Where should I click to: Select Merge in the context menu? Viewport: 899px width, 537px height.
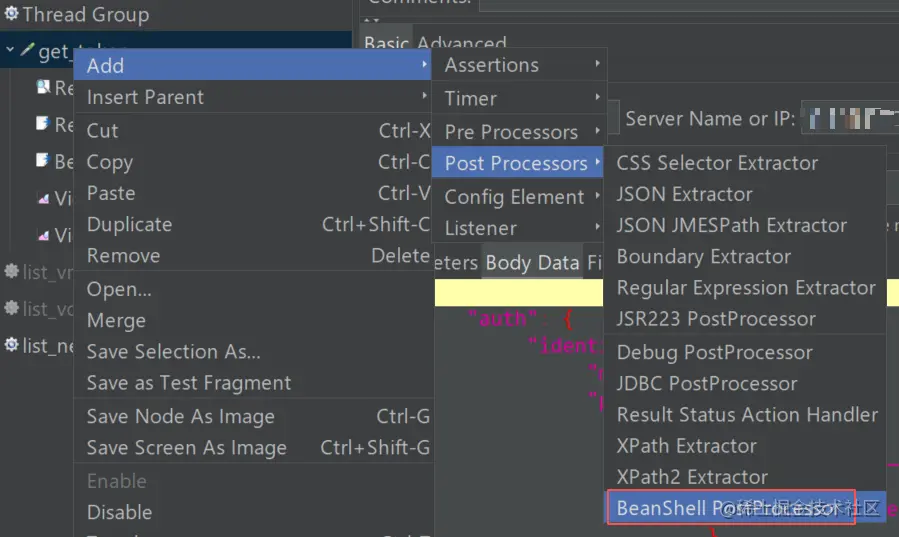pyautogui.click(x=252, y=320)
